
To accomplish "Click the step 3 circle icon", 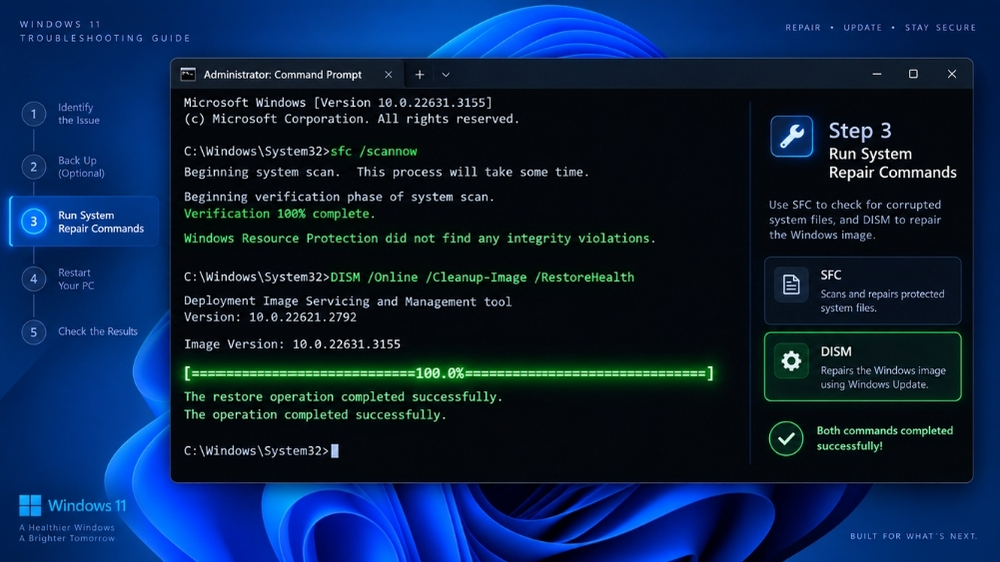I will click(x=34, y=221).
